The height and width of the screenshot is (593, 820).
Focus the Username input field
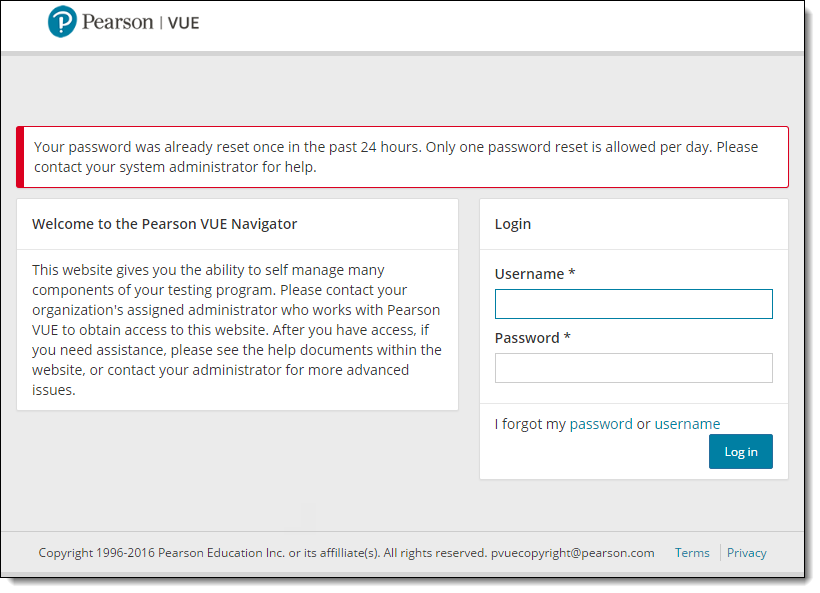click(633, 304)
